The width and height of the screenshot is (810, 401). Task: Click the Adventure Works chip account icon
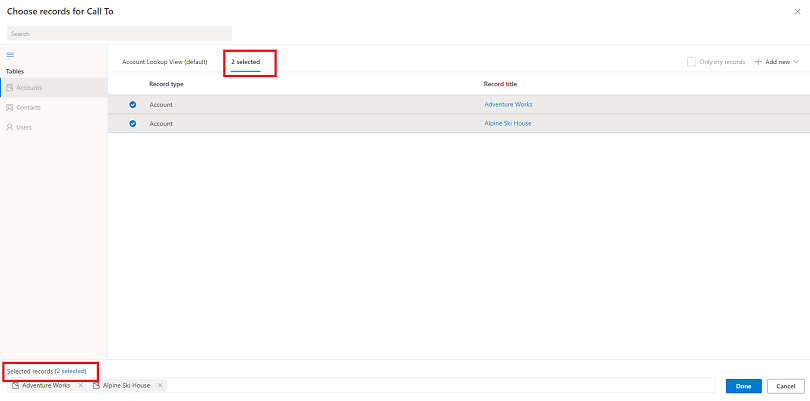(x=15, y=385)
